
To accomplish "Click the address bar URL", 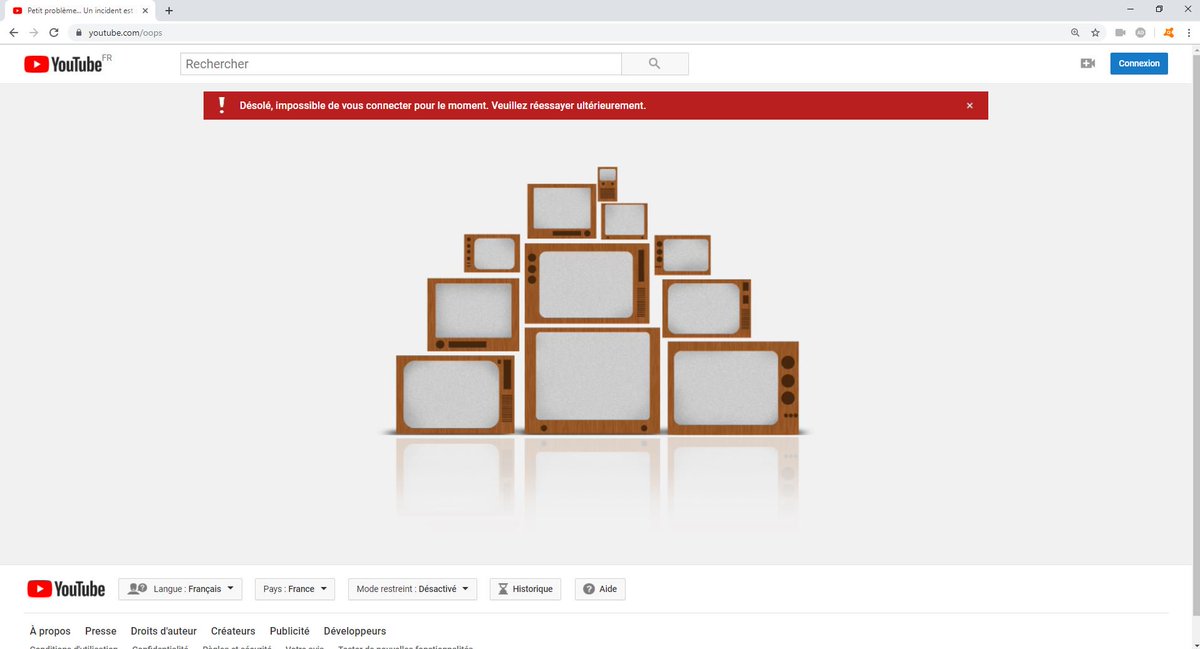I will point(125,32).
